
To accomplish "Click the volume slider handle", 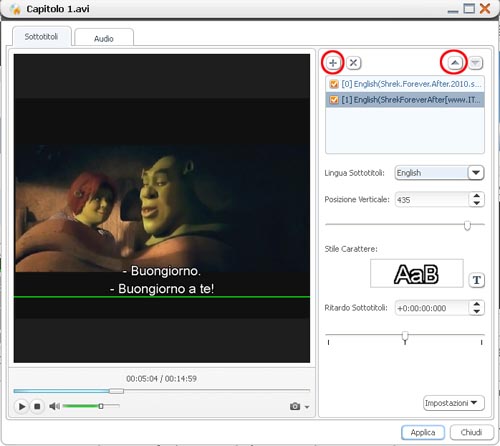I will point(101,406).
